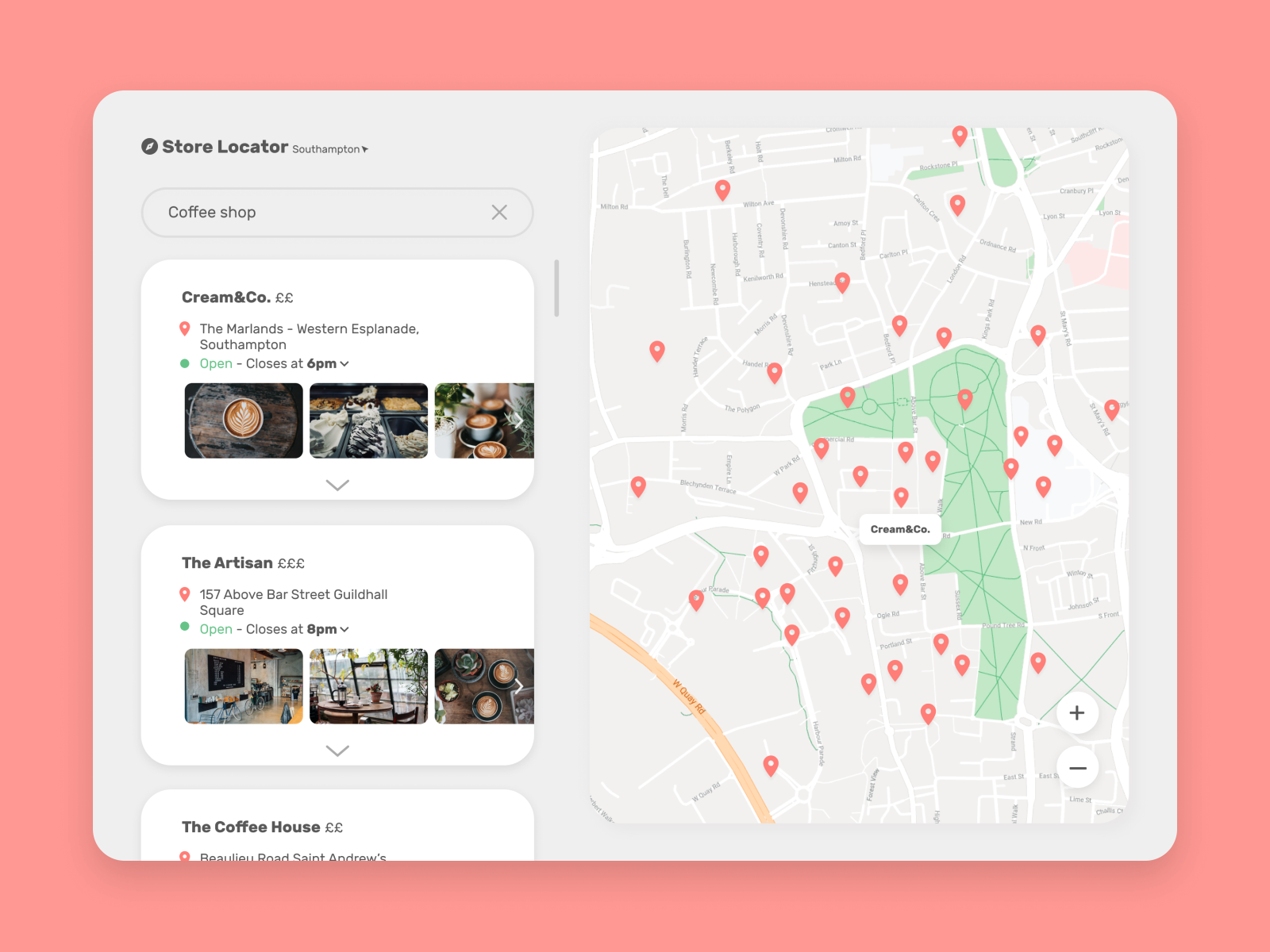1270x952 pixels.
Task: Expand the Cream&Co. card details chevron
Action: 337,485
